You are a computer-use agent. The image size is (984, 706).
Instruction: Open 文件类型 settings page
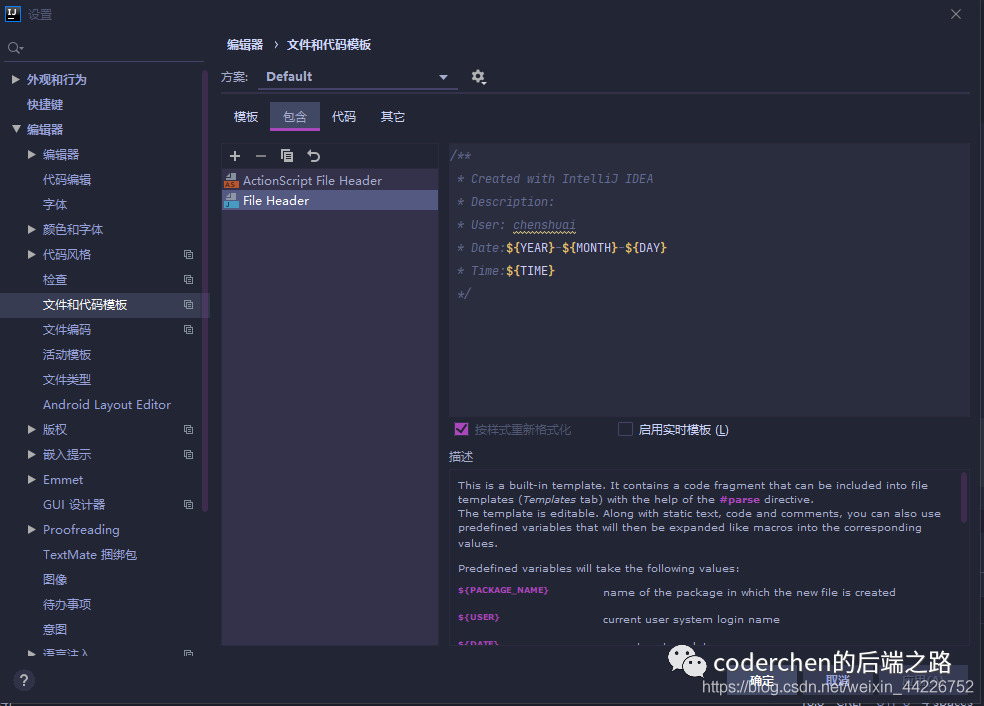click(67, 380)
